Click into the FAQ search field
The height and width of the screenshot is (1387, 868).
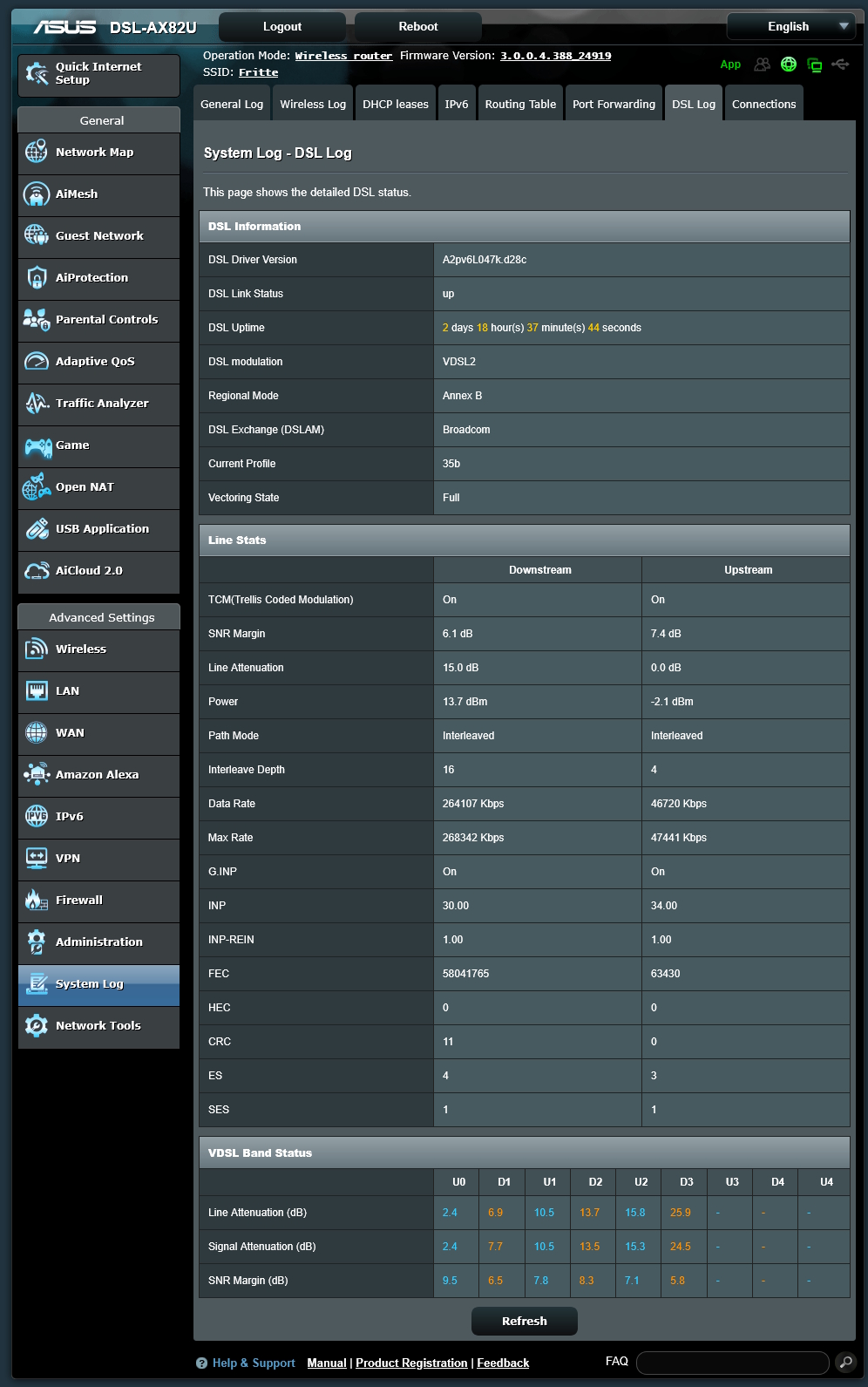(x=732, y=1363)
